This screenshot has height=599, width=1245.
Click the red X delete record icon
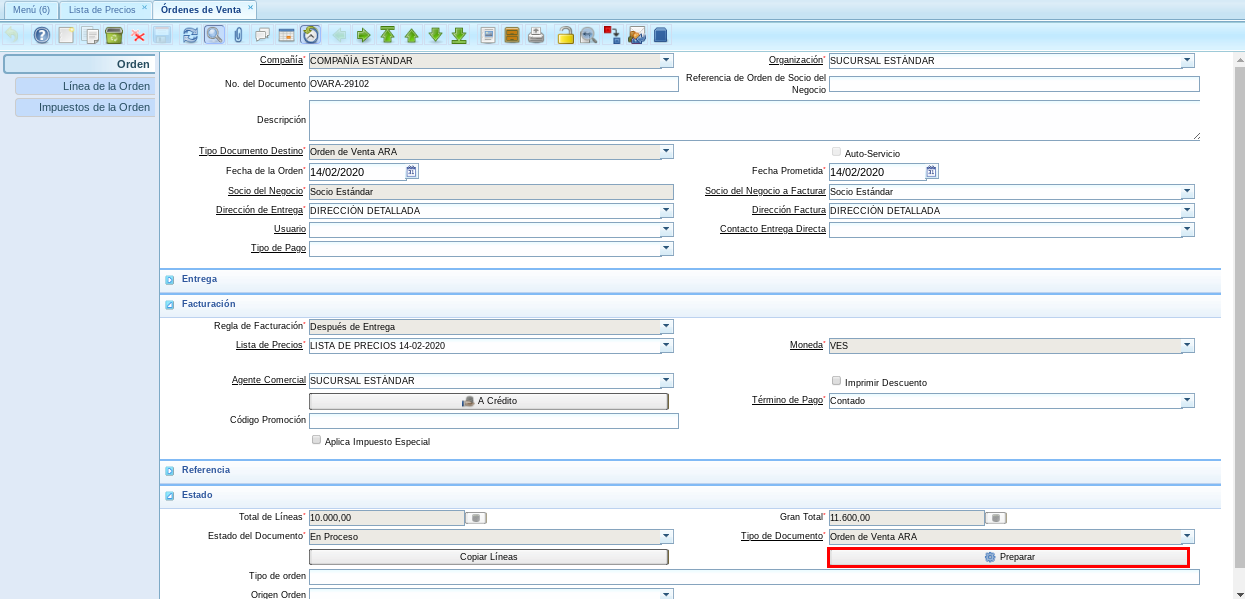[138, 36]
